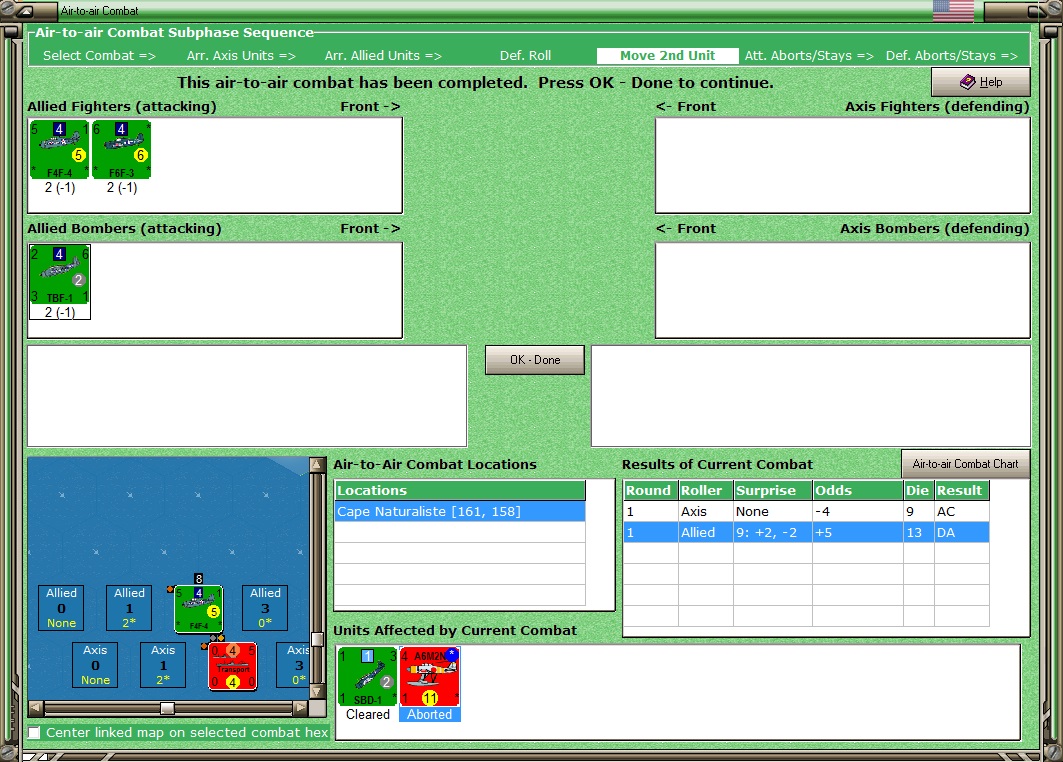Click the map vertical scrollbar thumb
Screen dimensions: 1063x762
317,639
